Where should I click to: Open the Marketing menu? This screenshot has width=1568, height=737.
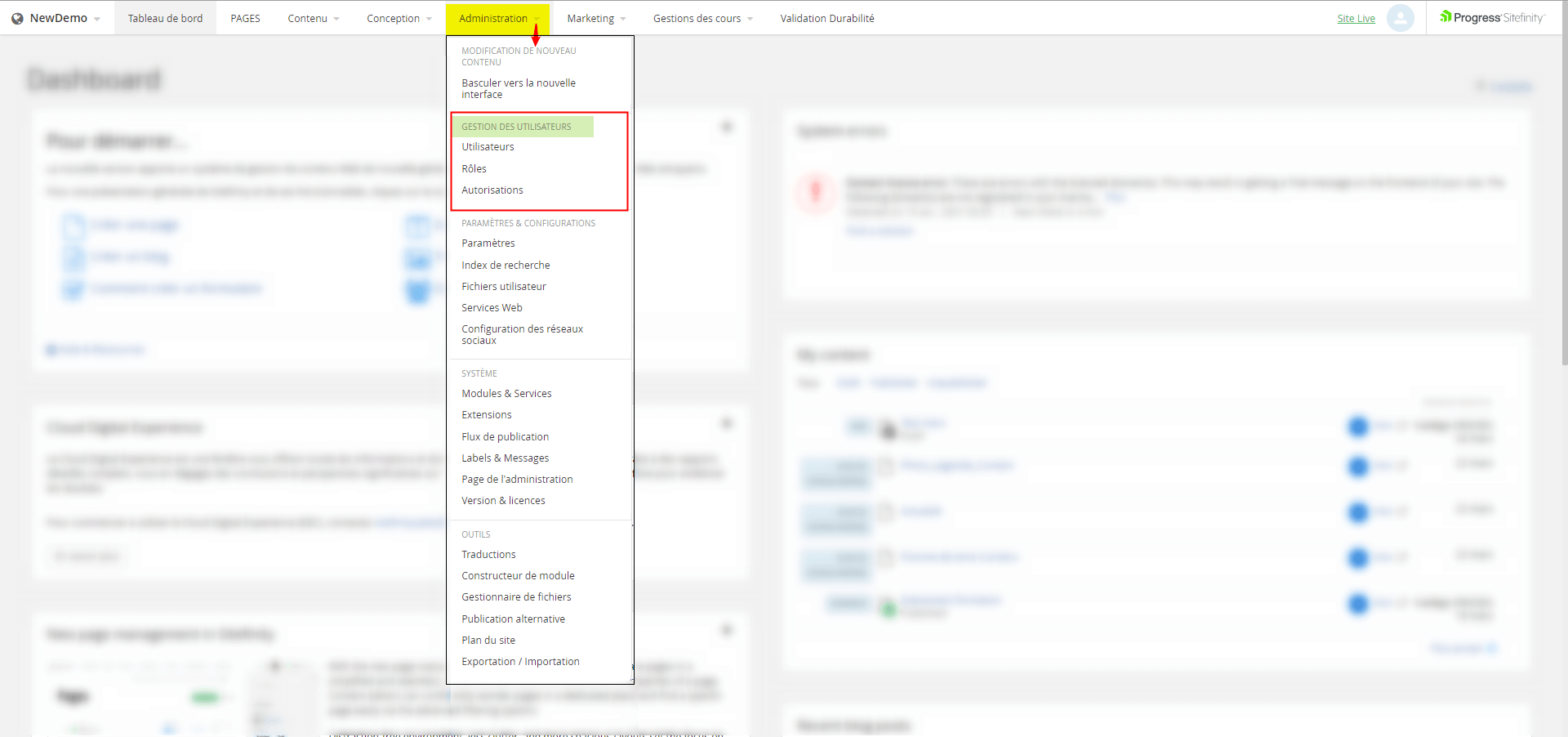coord(595,19)
